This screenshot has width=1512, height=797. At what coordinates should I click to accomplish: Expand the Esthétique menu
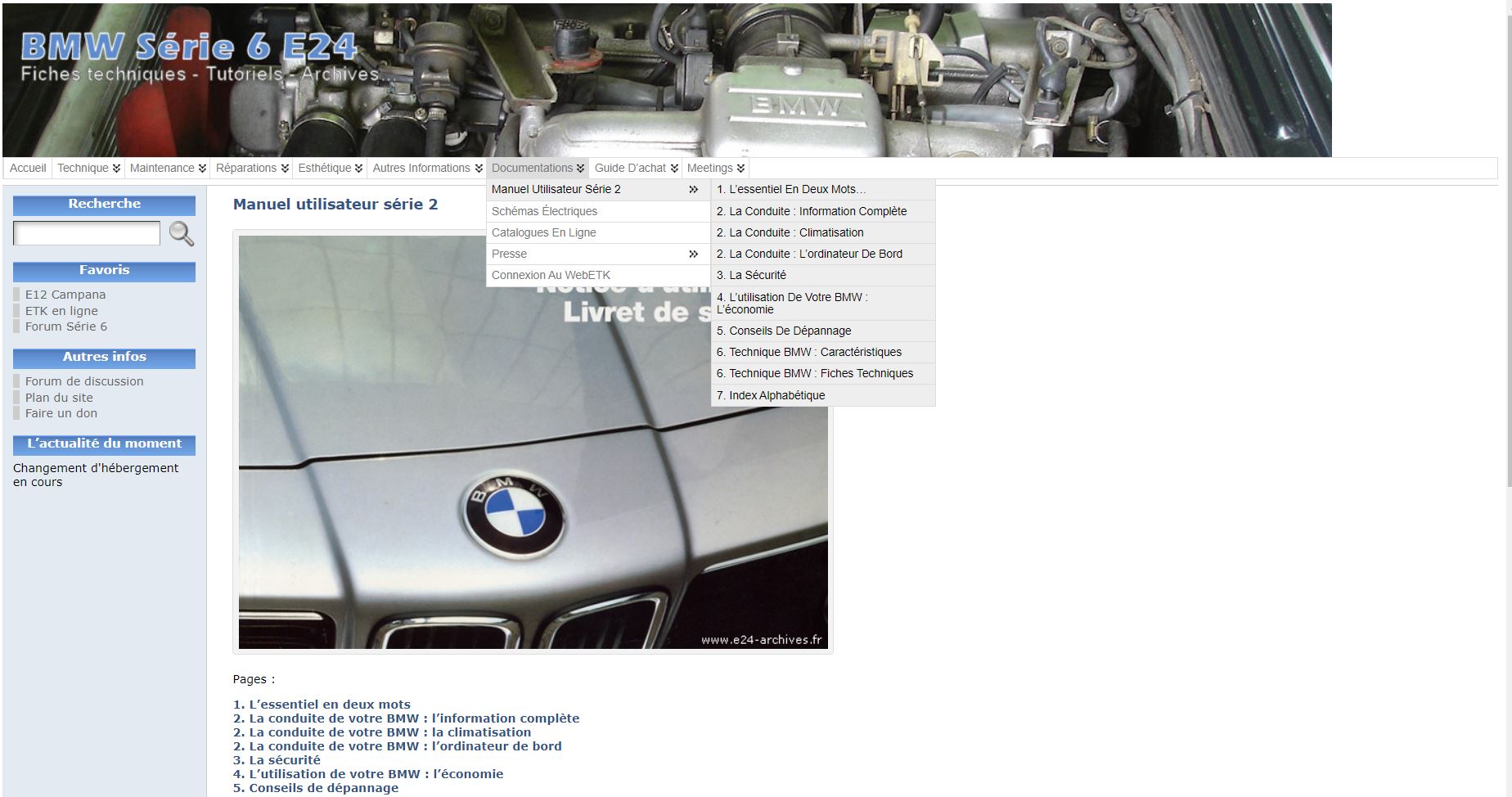pyautogui.click(x=330, y=168)
